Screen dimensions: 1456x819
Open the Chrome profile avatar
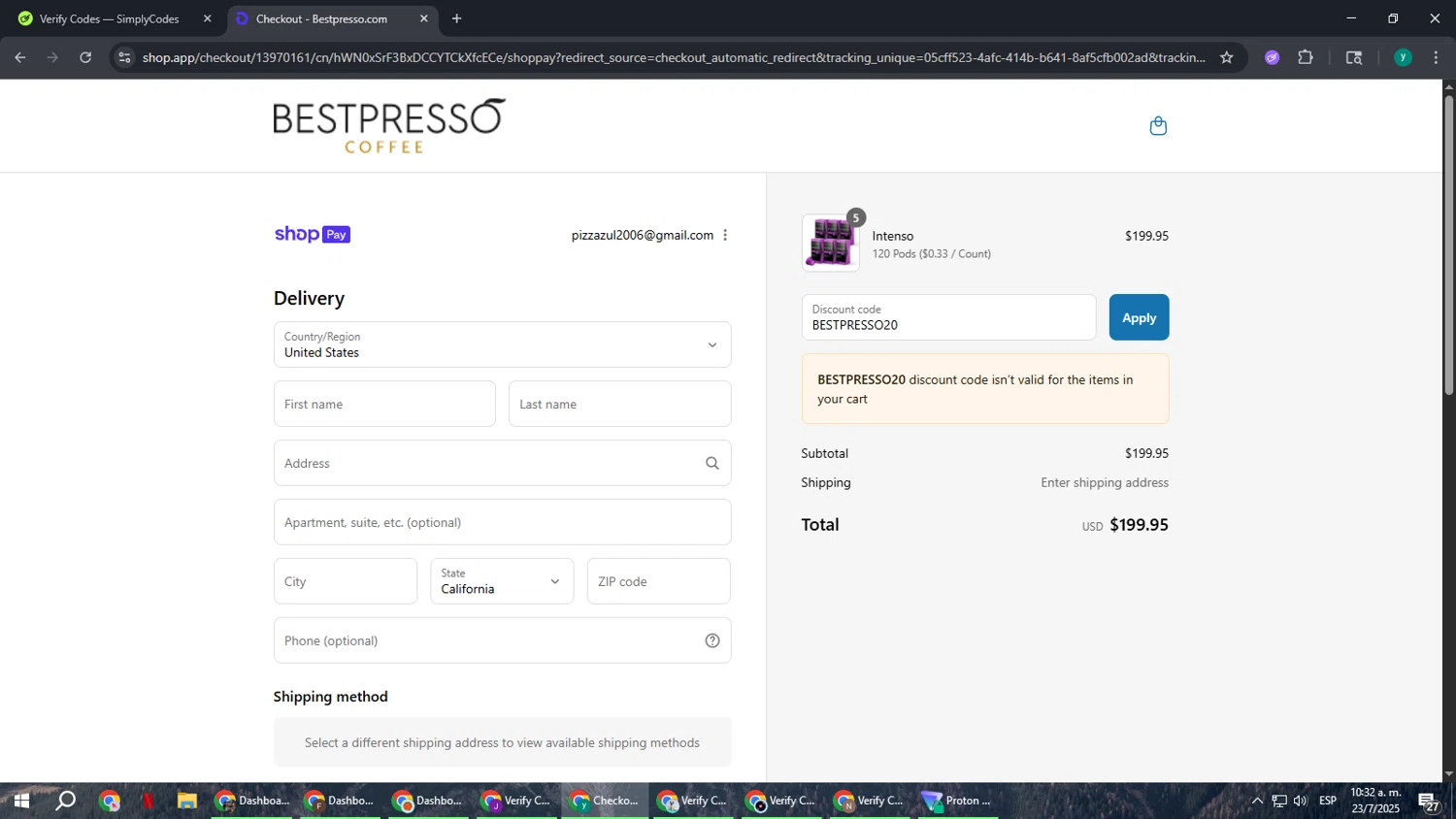point(1403,57)
